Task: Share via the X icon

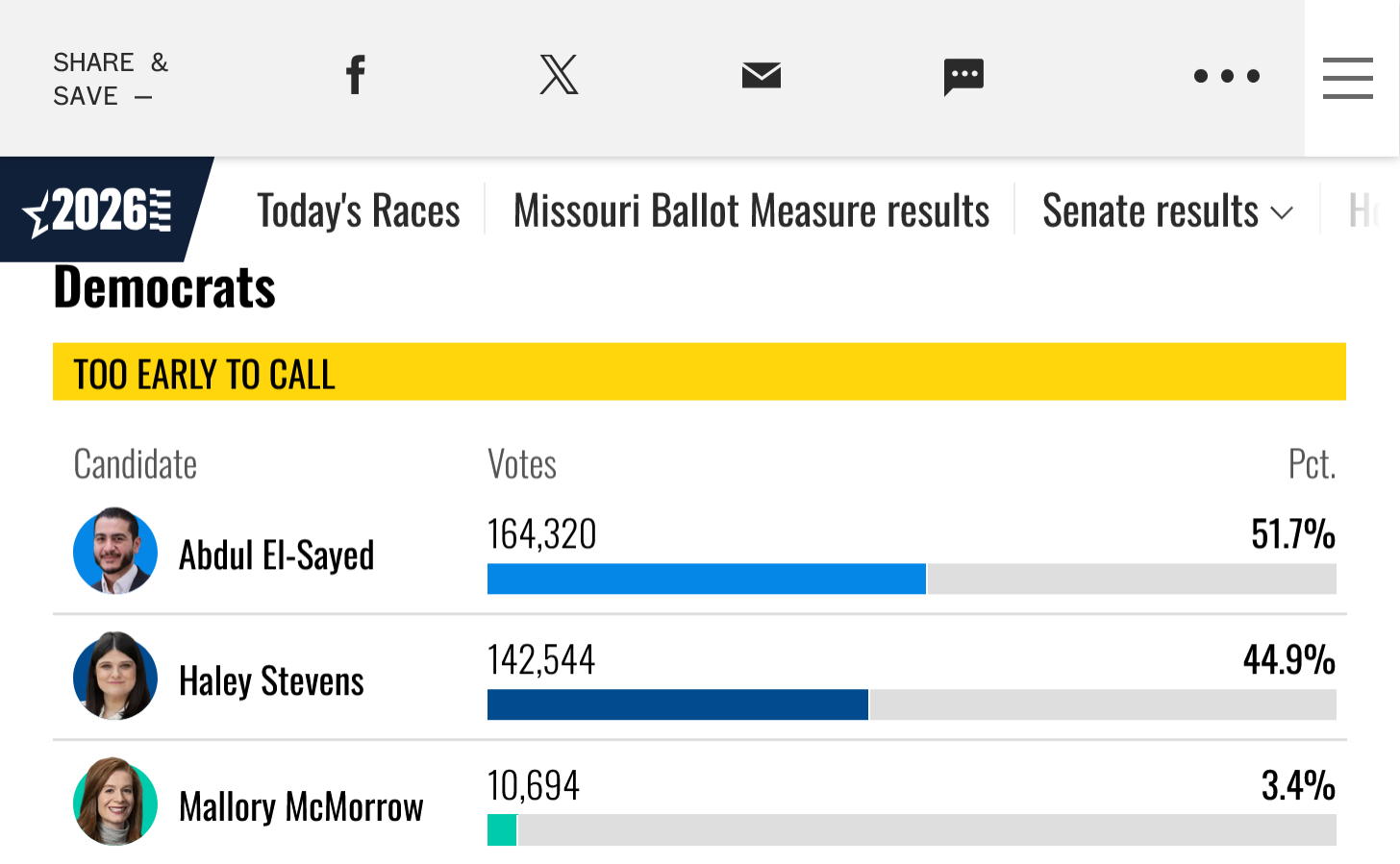Action: [559, 75]
